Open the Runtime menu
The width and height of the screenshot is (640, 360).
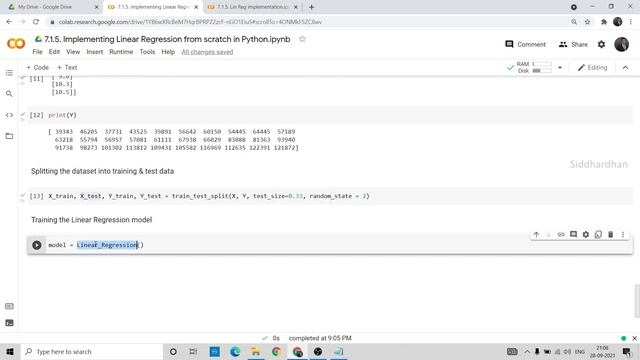pyautogui.click(x=121, y=52)
